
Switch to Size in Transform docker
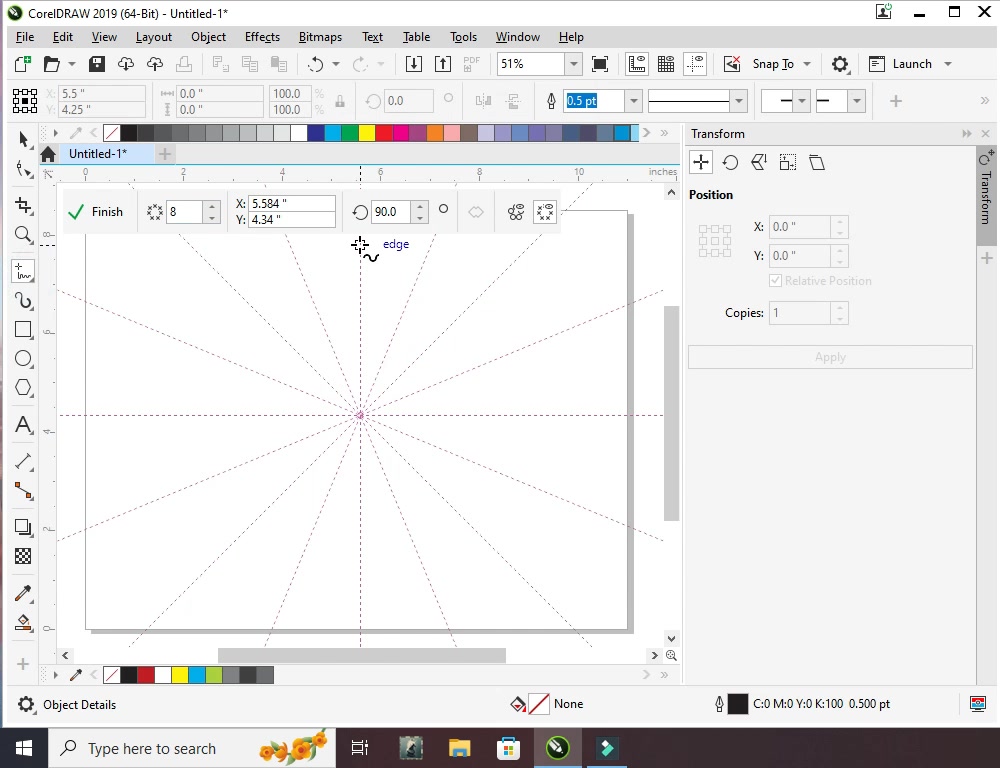click(788, 163)
